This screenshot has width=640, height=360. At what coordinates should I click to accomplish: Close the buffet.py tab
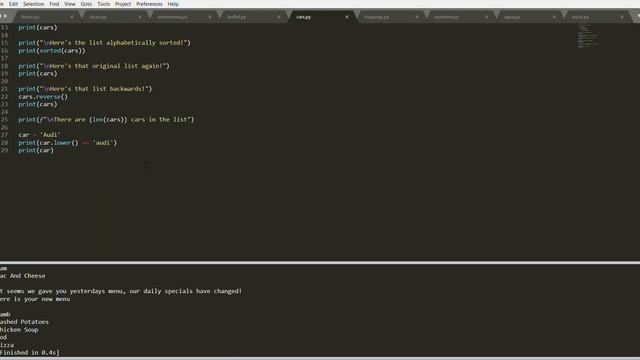click(279, 17)
